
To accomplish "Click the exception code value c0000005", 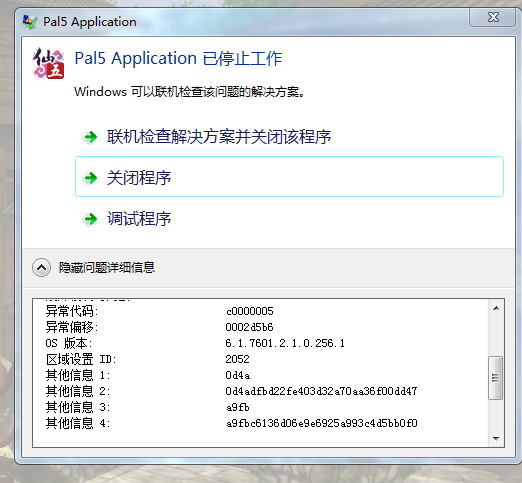I will pyautogui.click(x=250, y=311).
